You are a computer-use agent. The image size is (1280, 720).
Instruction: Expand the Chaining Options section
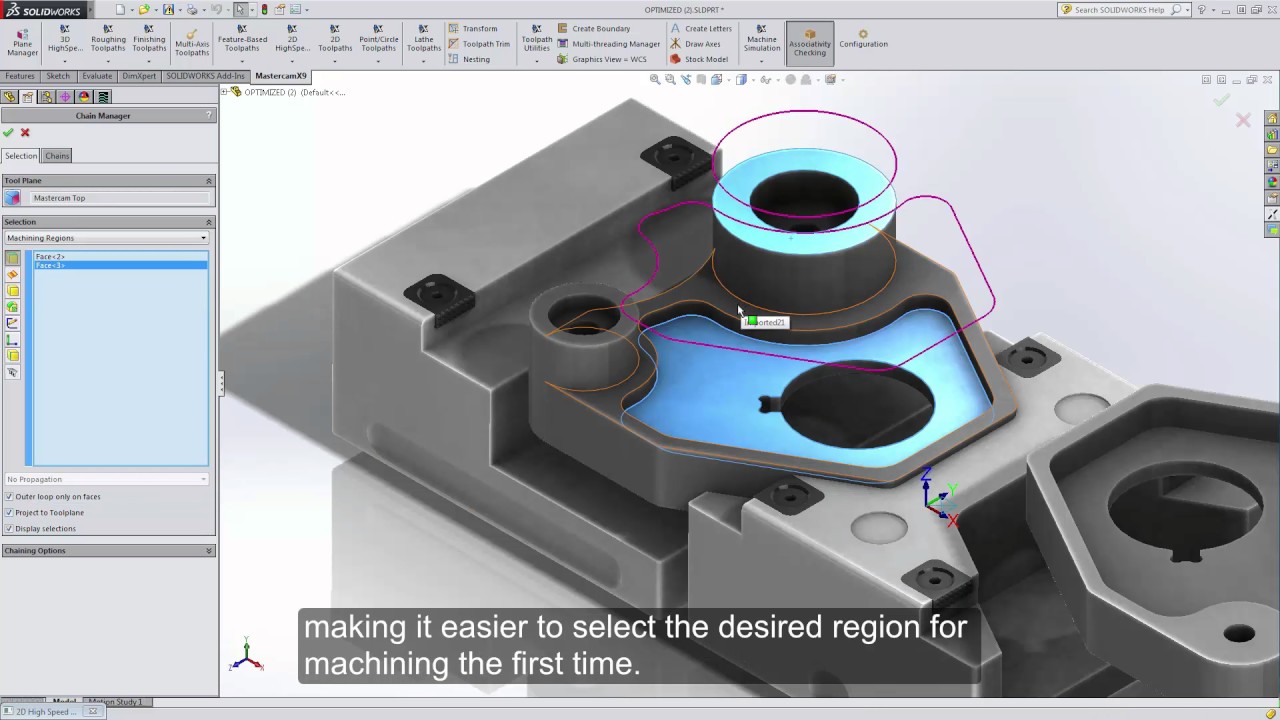tap(209, 551)
